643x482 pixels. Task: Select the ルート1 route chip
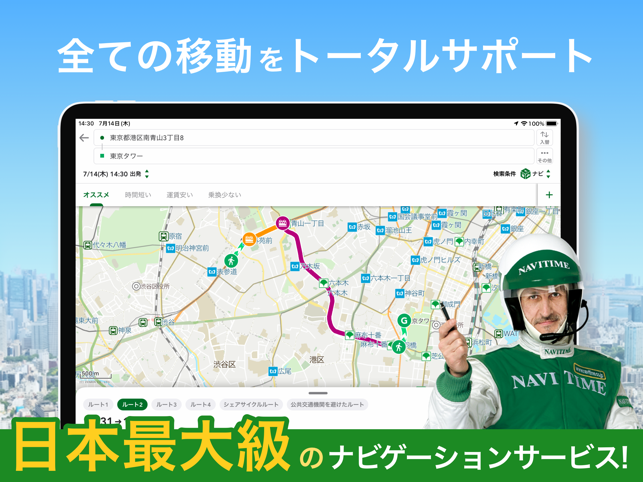coord(98,404)
